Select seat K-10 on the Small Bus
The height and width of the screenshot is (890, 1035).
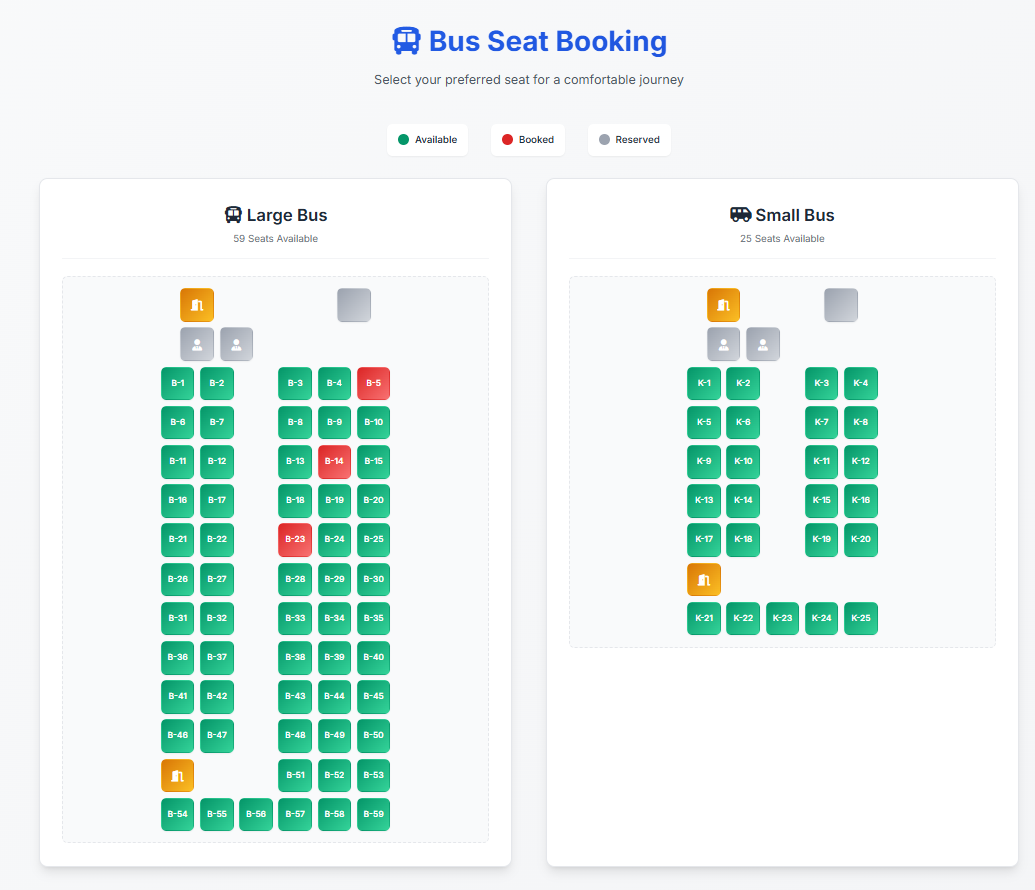click(x=742, y=461)
